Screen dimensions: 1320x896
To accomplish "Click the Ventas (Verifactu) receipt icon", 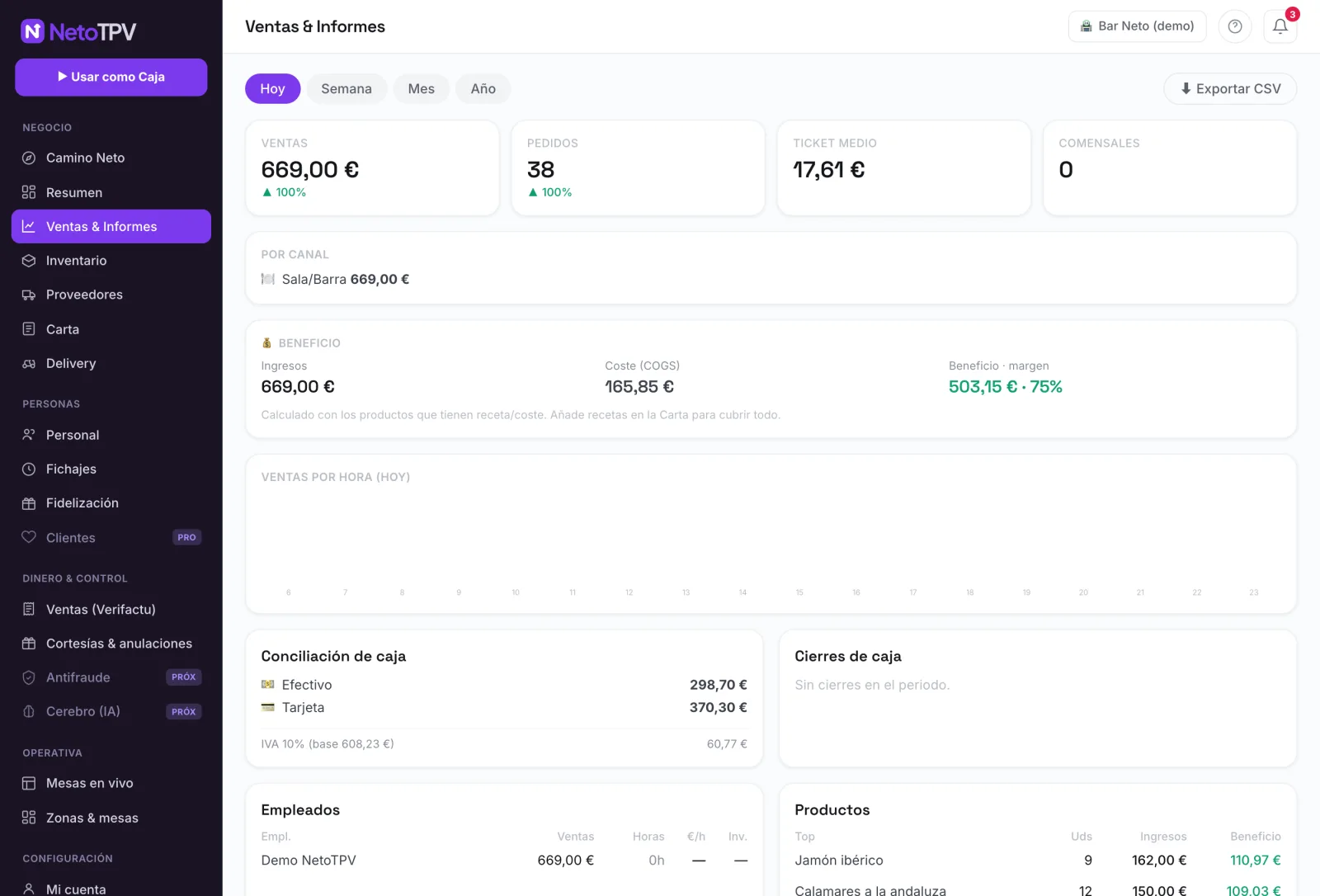I will (29, 609).
